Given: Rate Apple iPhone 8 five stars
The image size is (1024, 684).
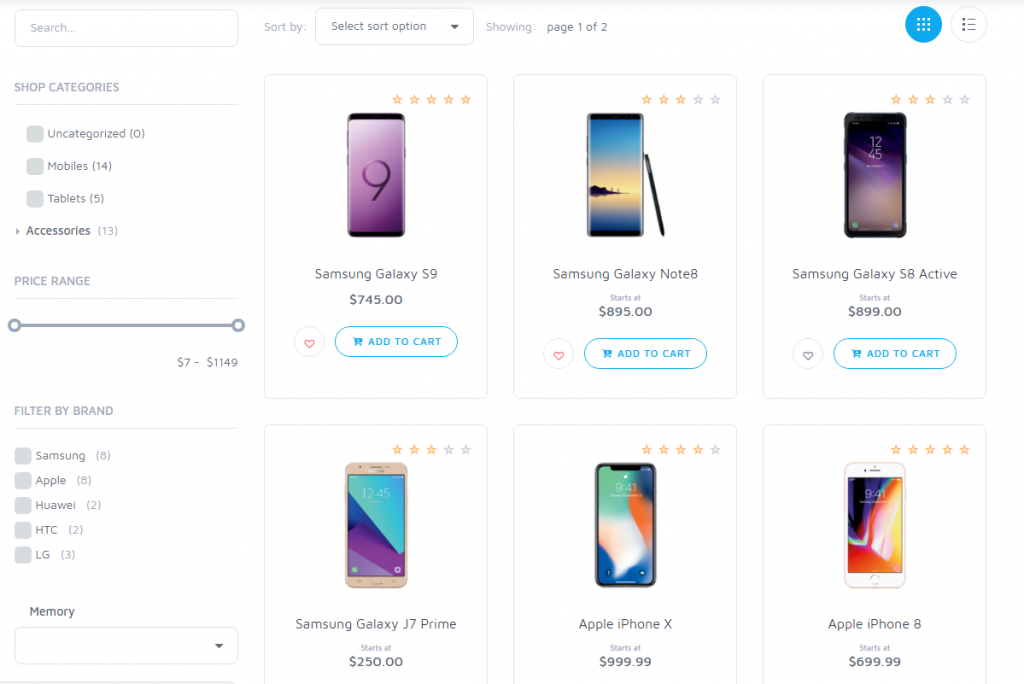Looking at the screenshot, I should coord(963,449).
